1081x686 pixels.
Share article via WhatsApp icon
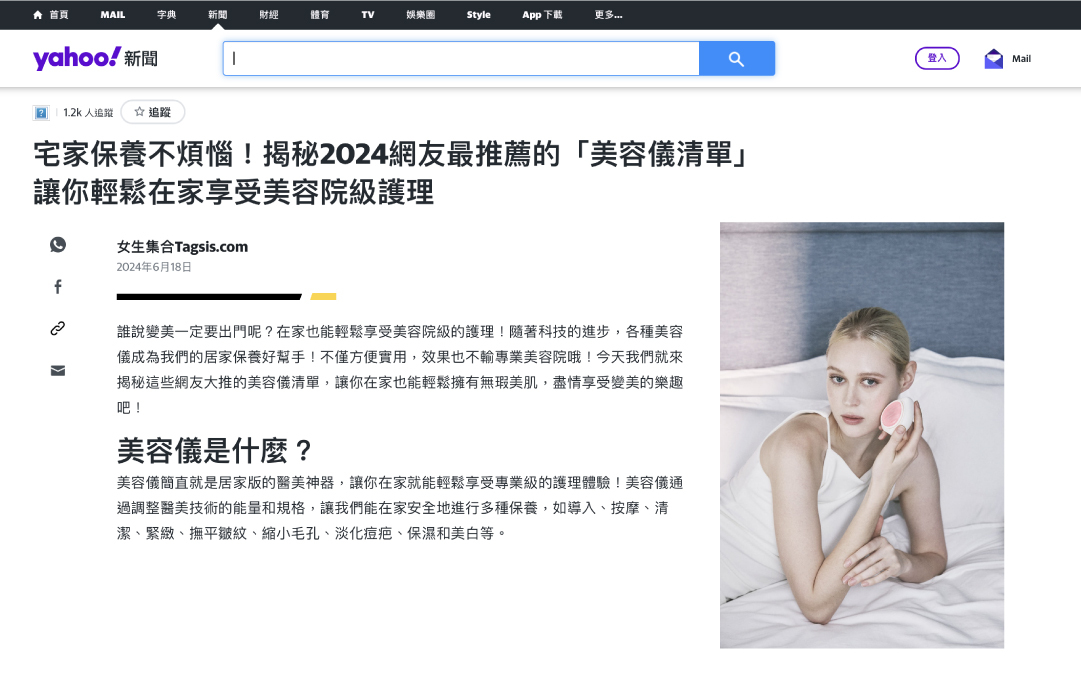58,245
